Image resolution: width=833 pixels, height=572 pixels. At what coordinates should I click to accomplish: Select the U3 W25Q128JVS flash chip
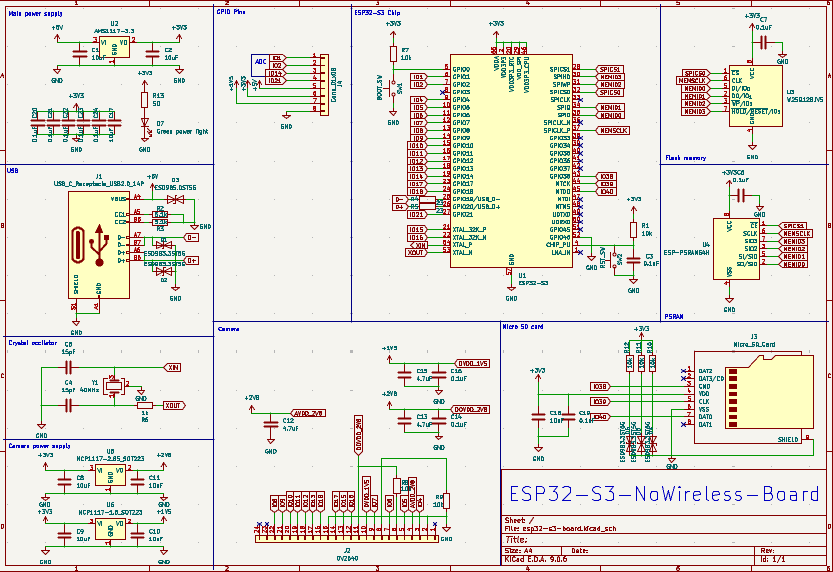pyautogui.click(x=755, y=96)
